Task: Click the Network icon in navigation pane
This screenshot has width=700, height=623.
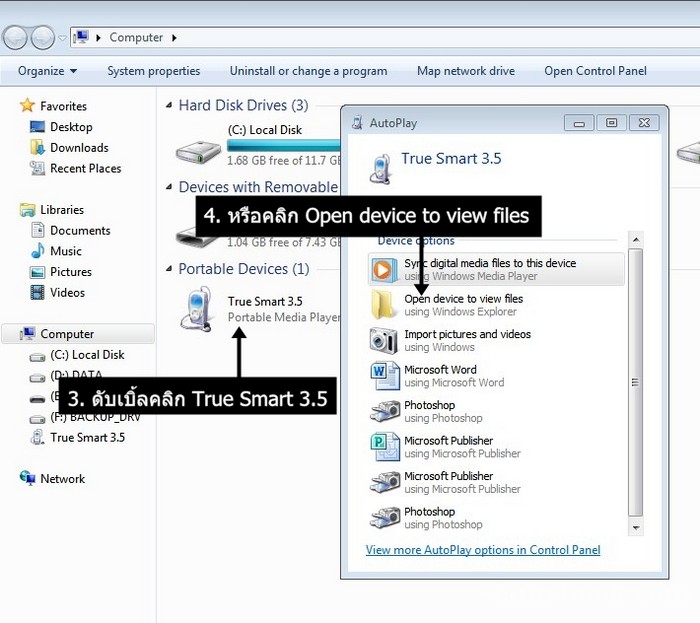Action: pyautogui.click(x=27, y=478)
